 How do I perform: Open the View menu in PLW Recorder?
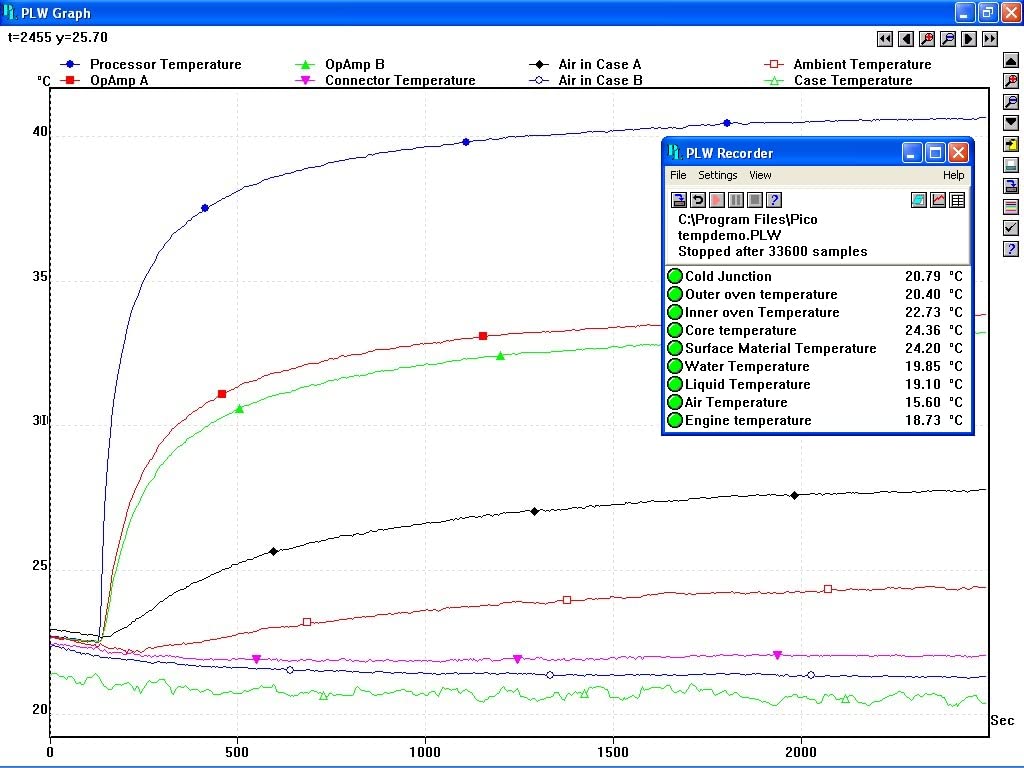[760, 175]
